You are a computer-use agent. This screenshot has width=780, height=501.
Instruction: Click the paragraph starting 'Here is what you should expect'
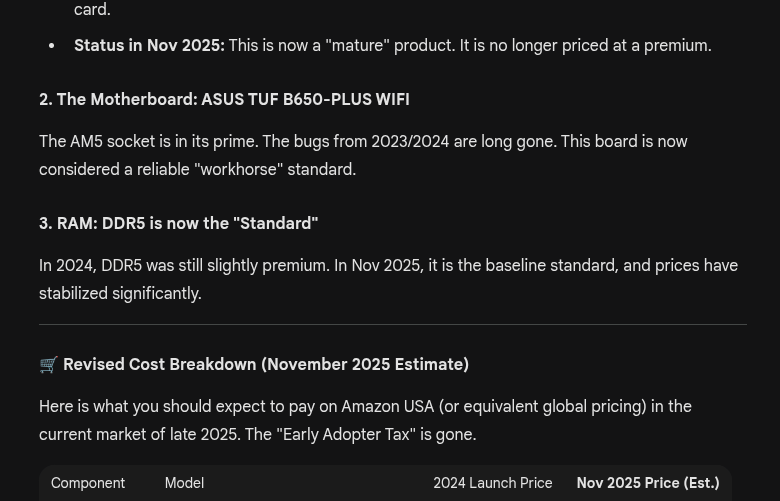(365, 421)
